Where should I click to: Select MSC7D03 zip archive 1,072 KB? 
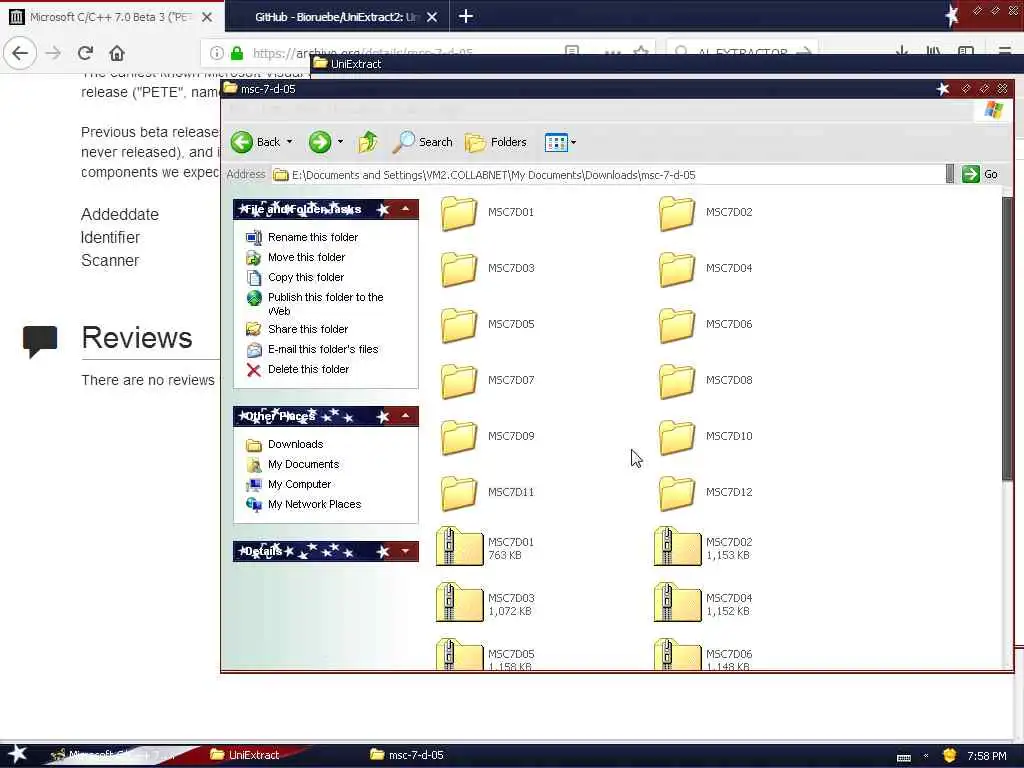(x=460, y=603)
